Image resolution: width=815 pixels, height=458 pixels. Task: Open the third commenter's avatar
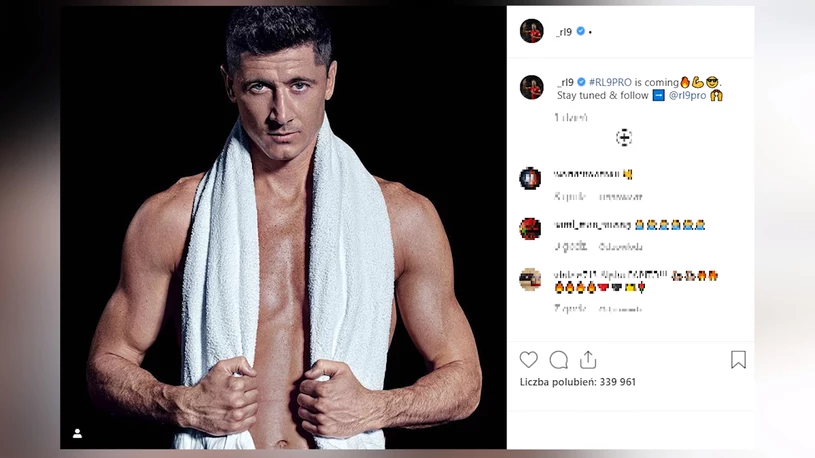pyautogui.click(x=530, y=279)
